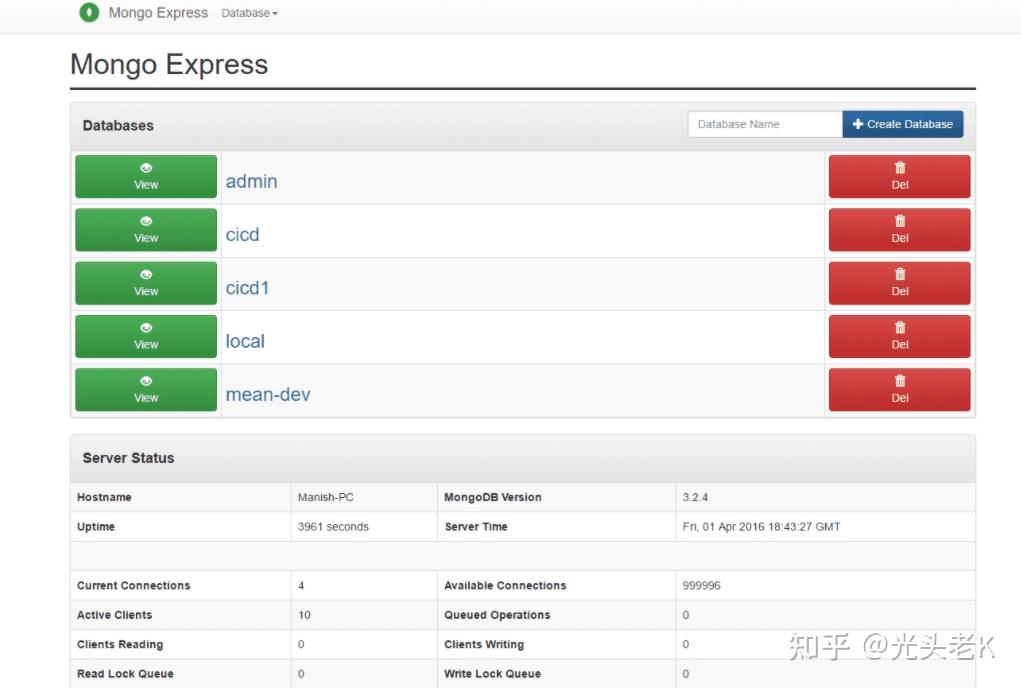
Task: Click the trash icon on admin's Del button
Action: [x=899, y=169]
